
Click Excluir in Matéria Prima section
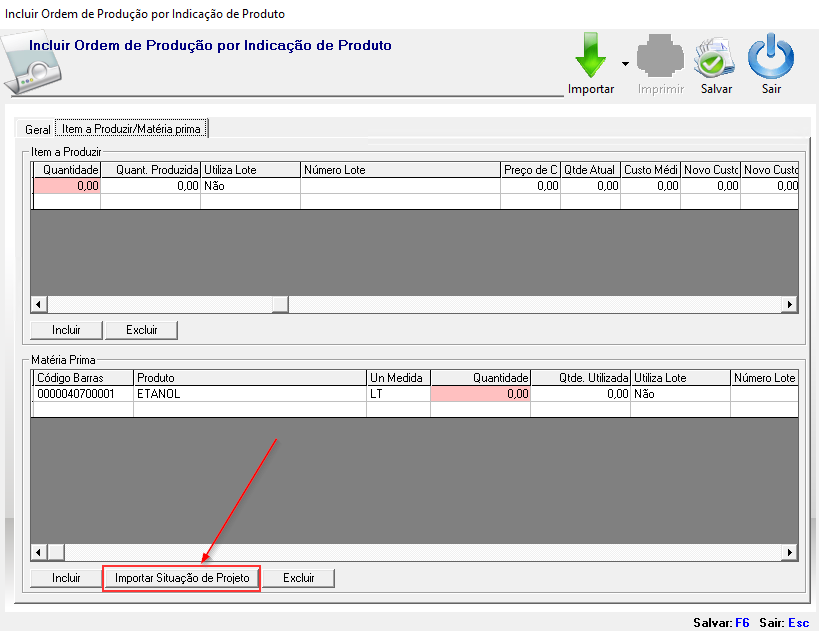tap(299, 578)
